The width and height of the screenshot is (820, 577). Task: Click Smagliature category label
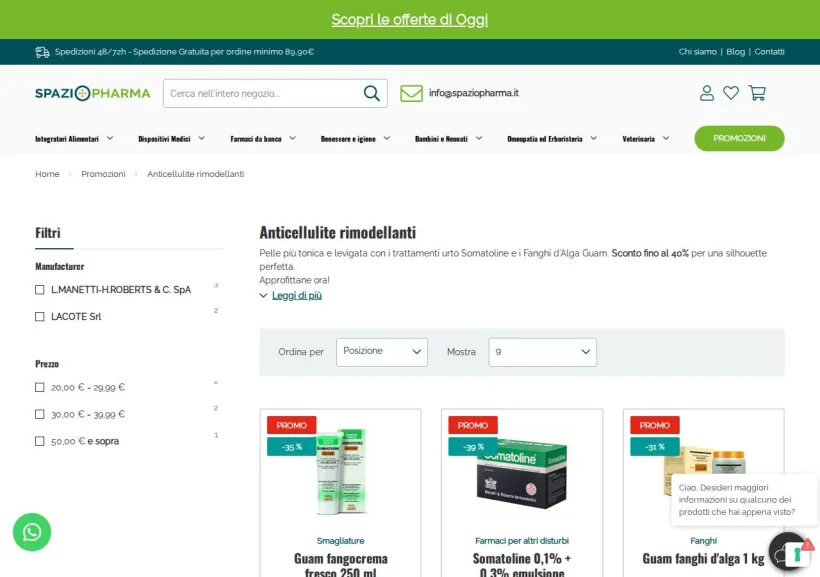pyautogui.click(x=340, y=540)
